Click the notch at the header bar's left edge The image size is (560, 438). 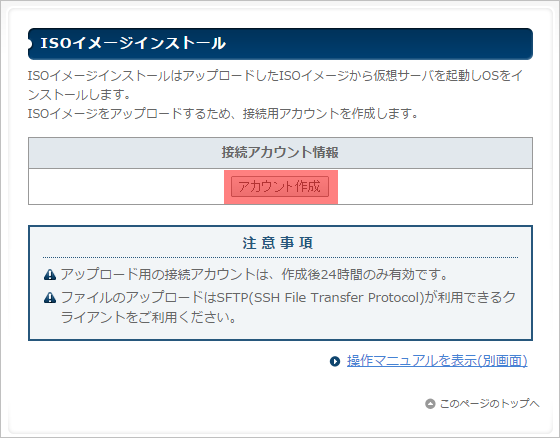pos(30,44)
